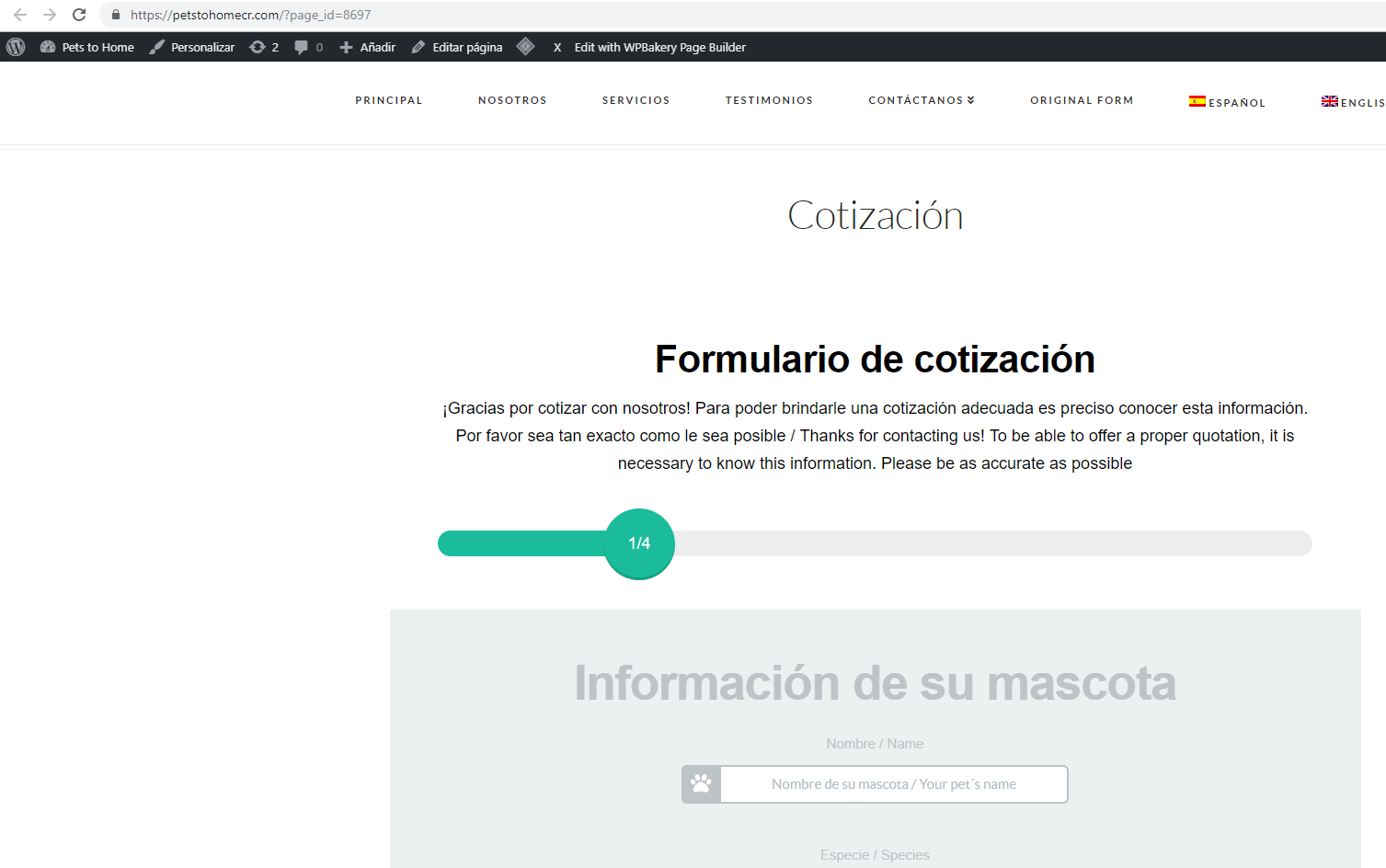This screenshot has width=1386, height=868.
Task: Open Personalizar customizer
Action: [x=192, y=47]
